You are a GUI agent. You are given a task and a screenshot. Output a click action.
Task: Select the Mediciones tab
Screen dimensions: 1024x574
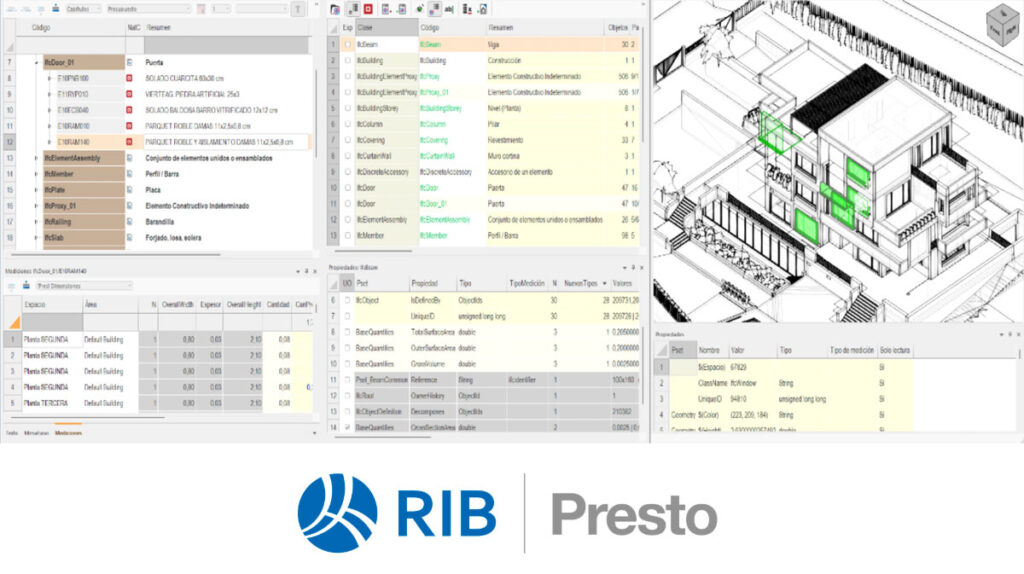pos(68,433)
